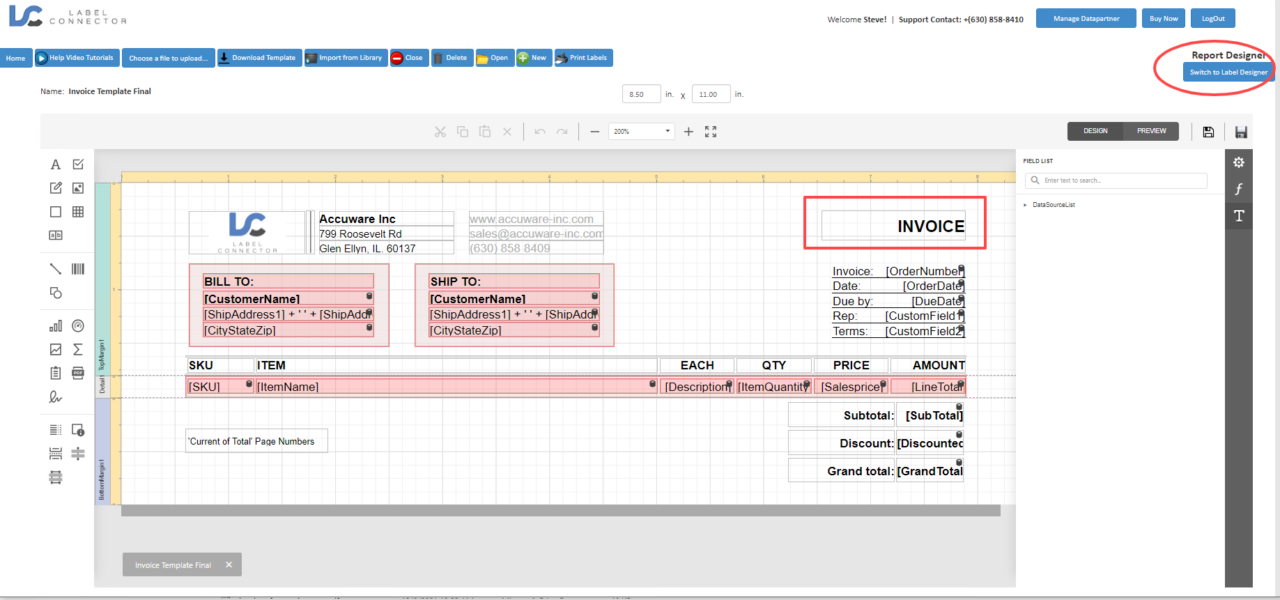
Task: Click the LogOut button
Action: 1214,18
